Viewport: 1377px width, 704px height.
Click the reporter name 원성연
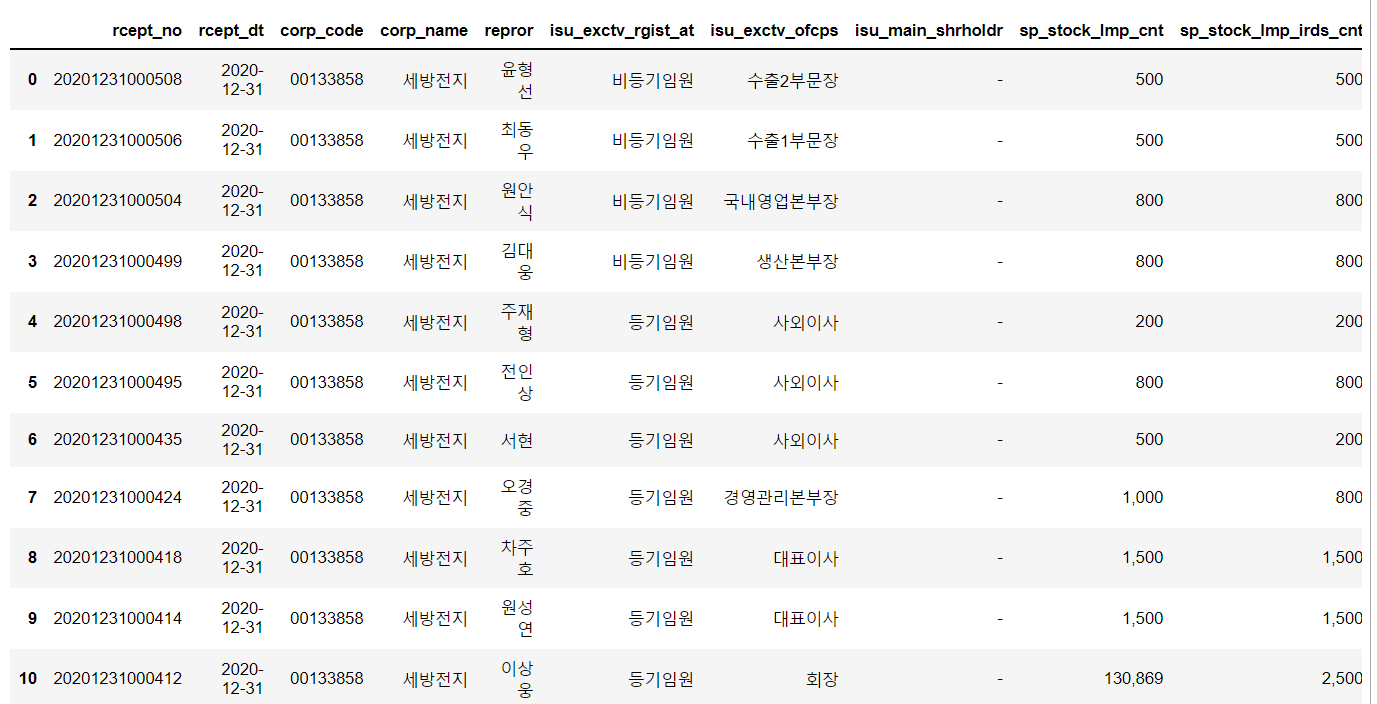tap(517, 618)
